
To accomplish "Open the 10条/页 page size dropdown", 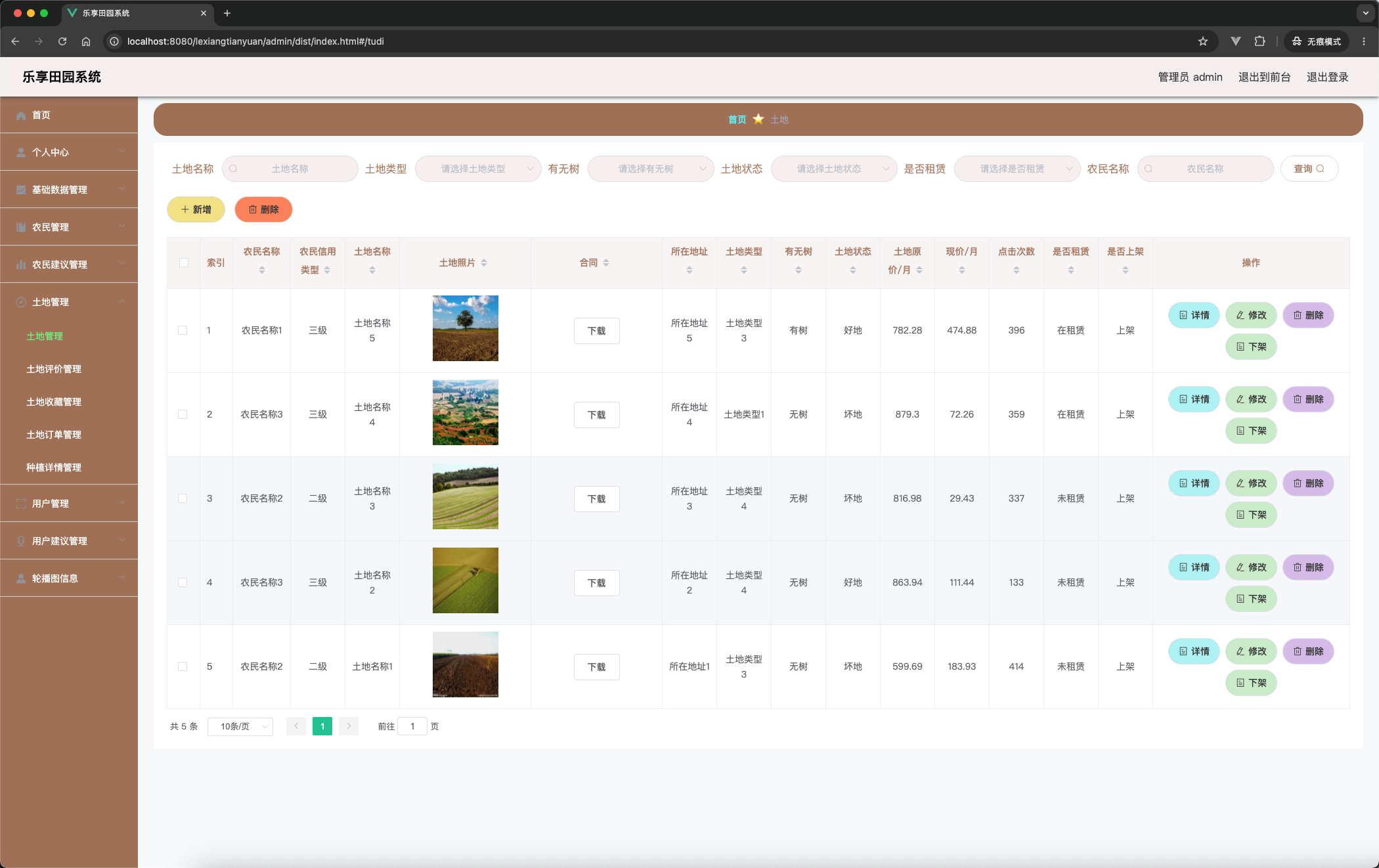I will point(240,726).
